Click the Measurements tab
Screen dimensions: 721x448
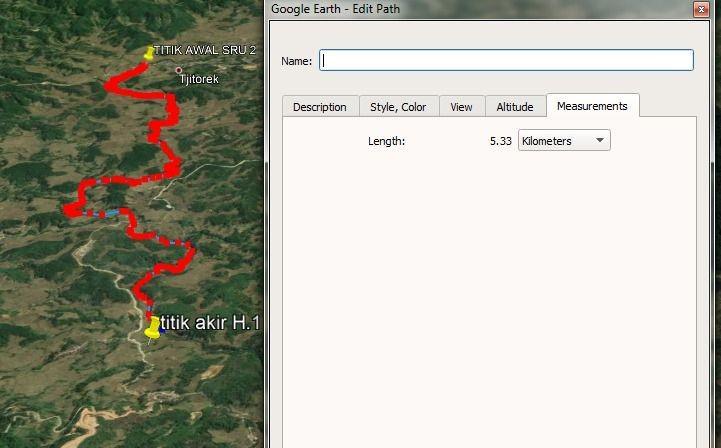click(592, 106)
